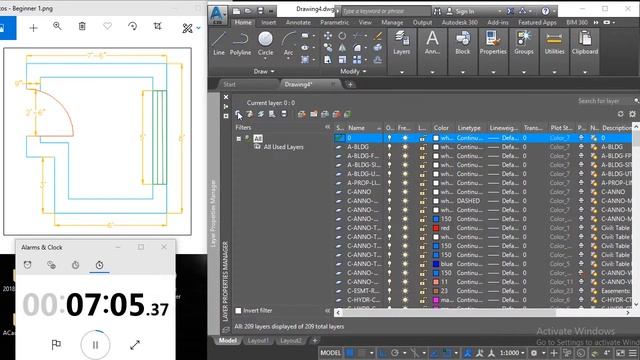This screenshot has height=360, width=640.
Task: Click the Refresh icon in layer manager
Action: click(620, 114)
